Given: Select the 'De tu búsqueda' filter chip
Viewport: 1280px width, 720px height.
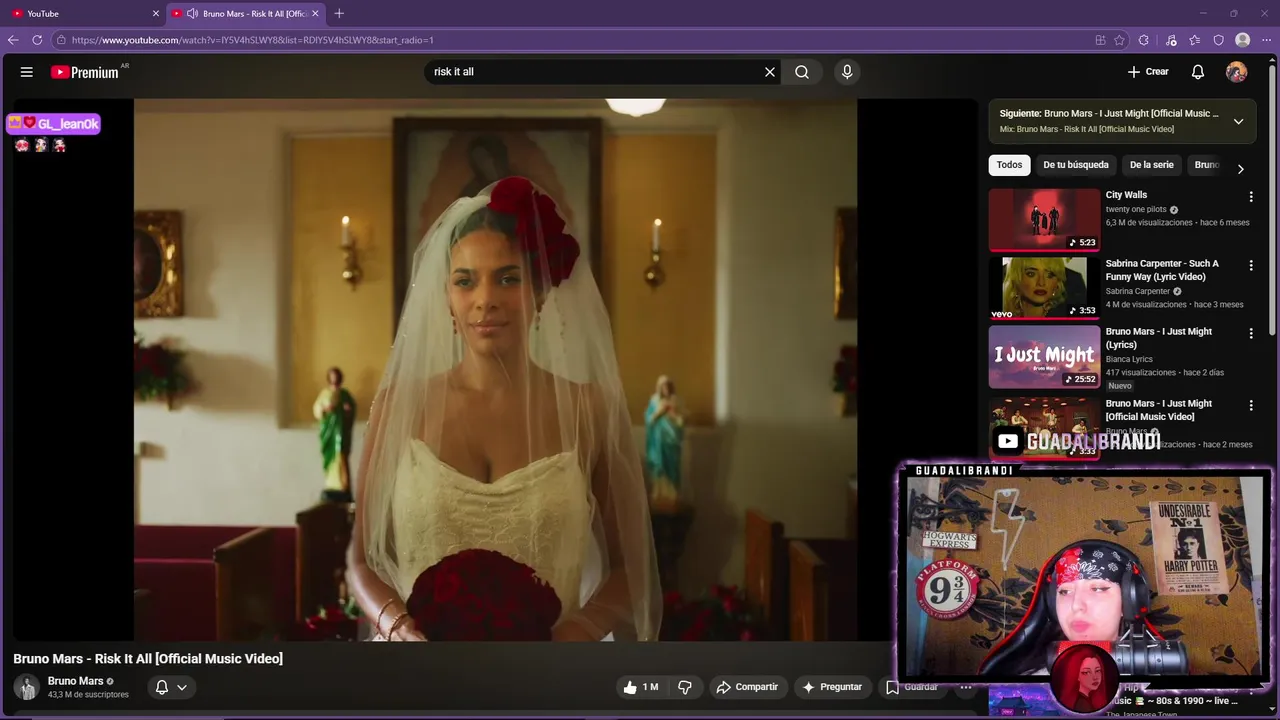Looking at the screenshot, I should [x=1076, y=165].
